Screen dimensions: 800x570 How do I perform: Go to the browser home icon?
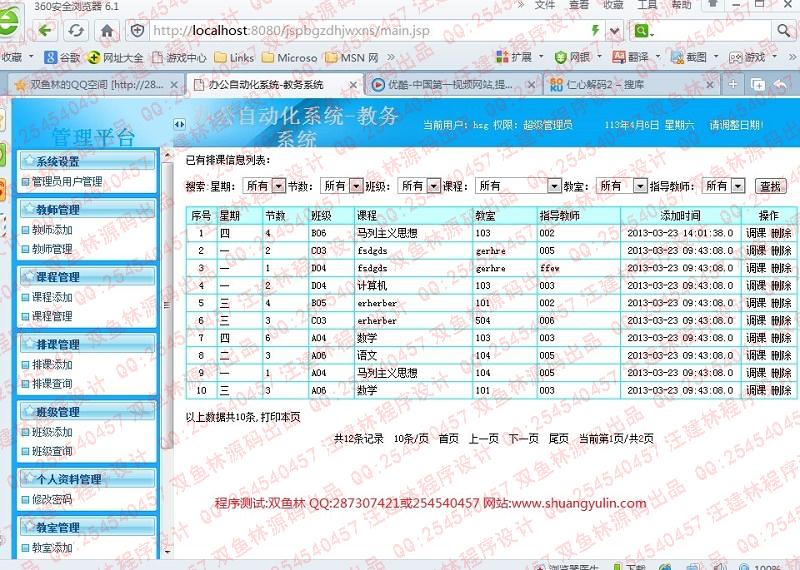[107, 31]
